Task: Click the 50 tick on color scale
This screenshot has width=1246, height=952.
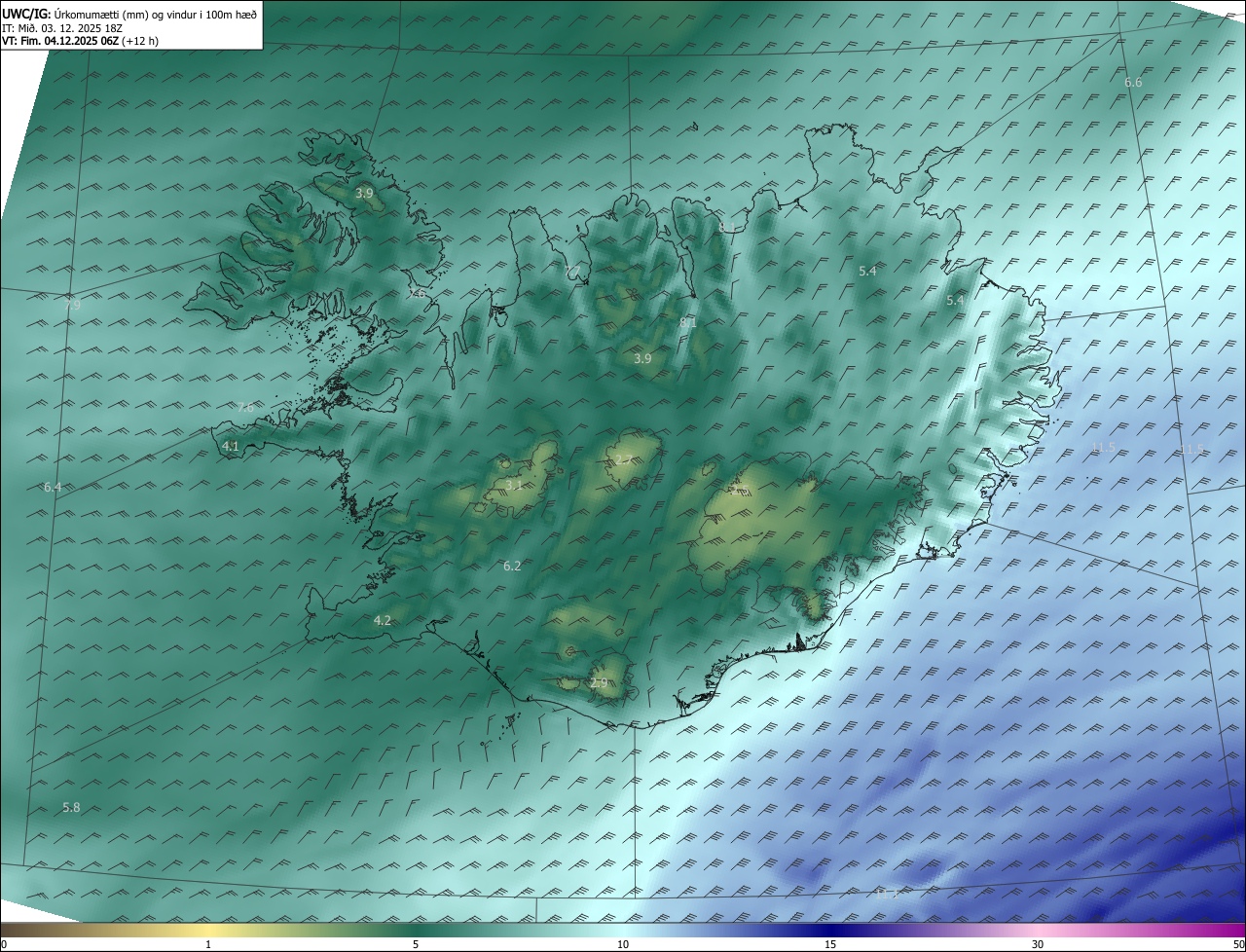Action: click(x=1238, y=944)
